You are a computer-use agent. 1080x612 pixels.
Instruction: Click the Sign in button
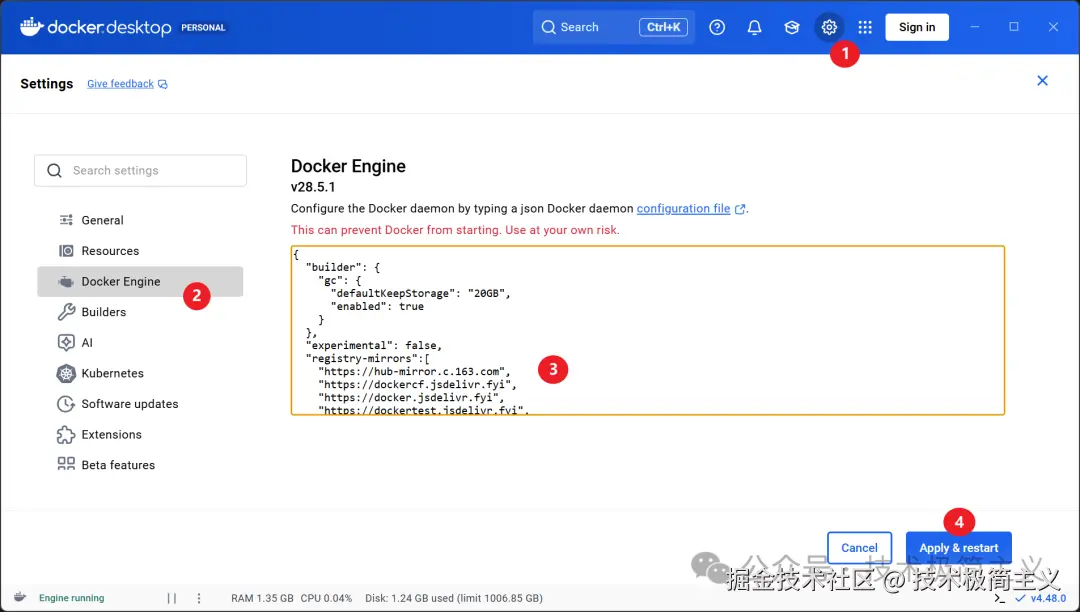(917, 28)
